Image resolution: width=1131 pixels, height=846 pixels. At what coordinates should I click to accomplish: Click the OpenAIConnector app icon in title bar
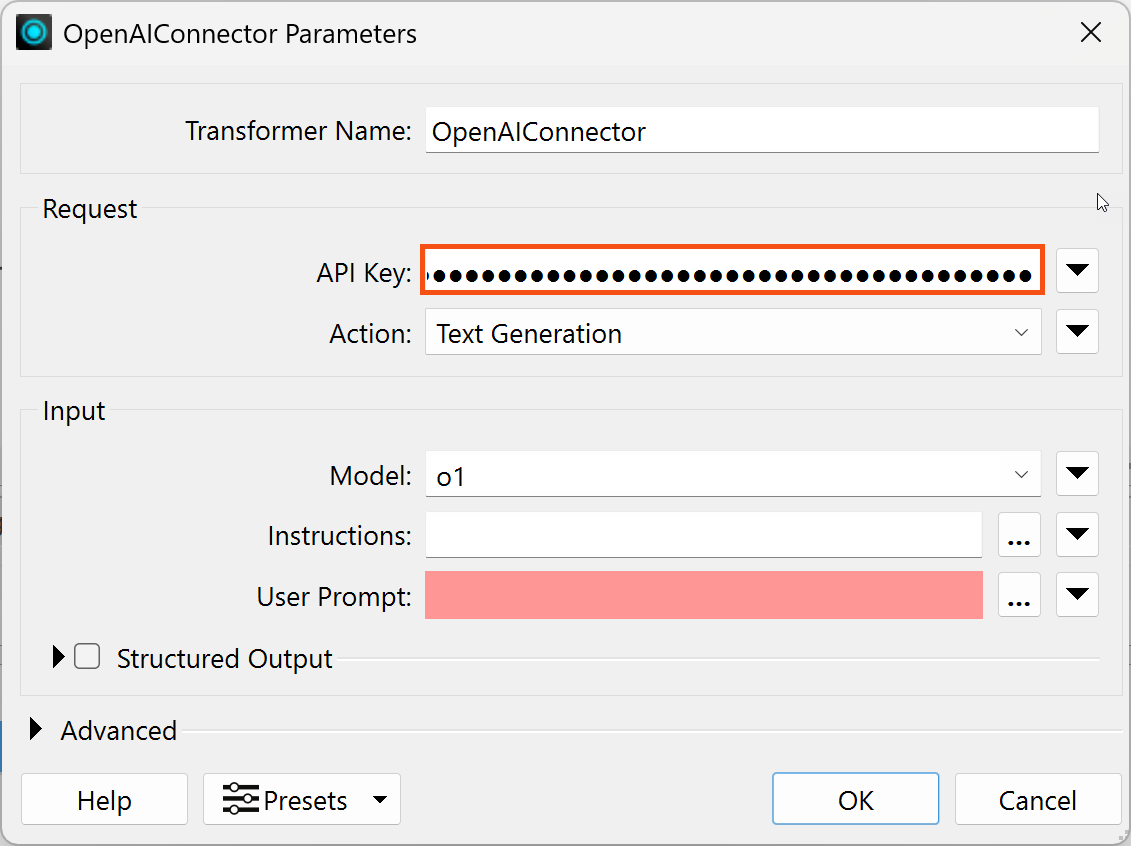pyautogui.click(x=34, y=33)
